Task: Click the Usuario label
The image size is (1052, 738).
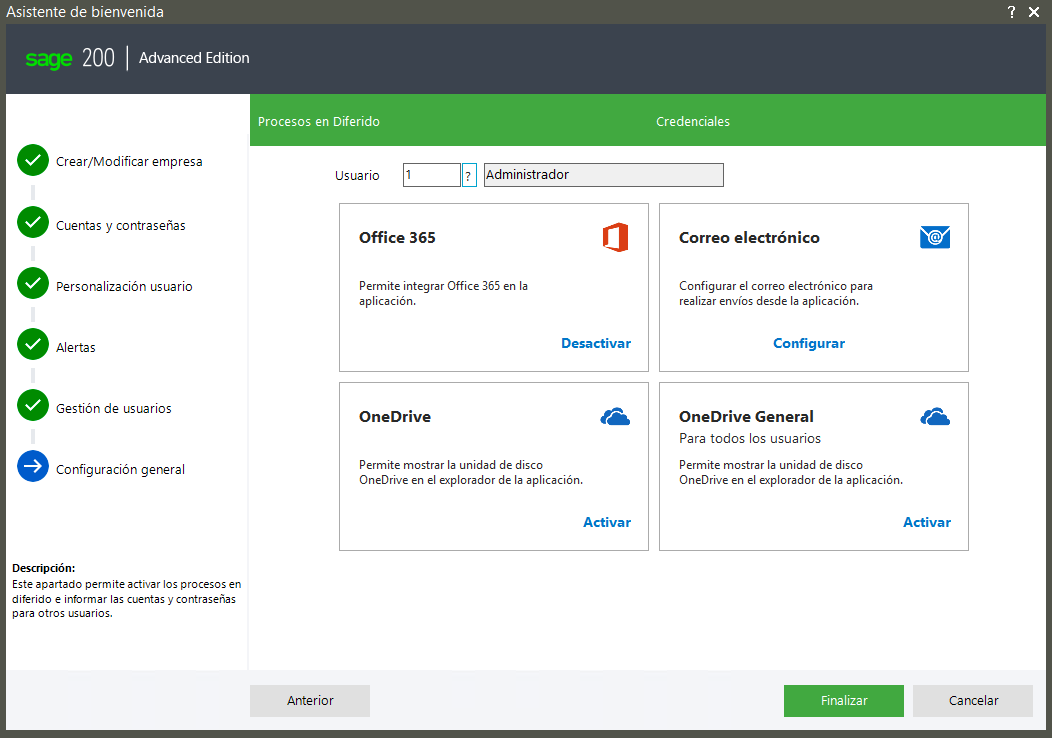Action: tap(357, 176)
